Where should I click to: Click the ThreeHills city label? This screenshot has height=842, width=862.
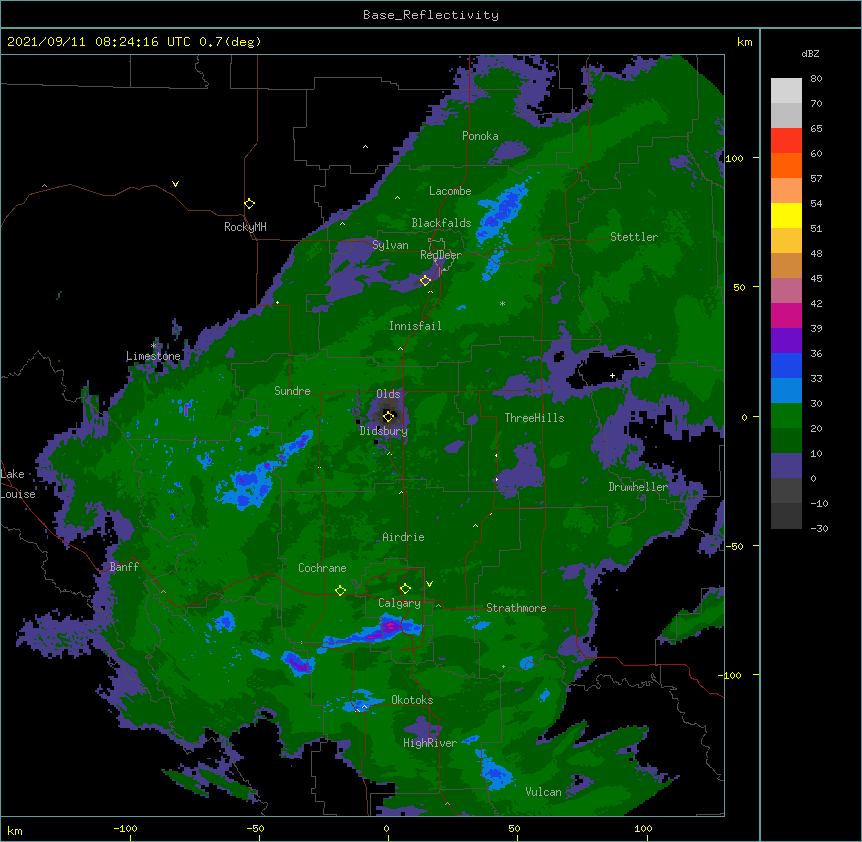coord(534,418)
